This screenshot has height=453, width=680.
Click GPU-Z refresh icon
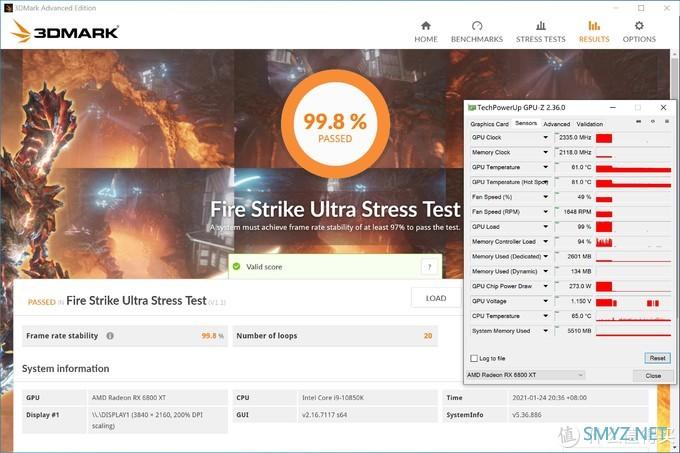pyautogui.click(x=653, y=122)
